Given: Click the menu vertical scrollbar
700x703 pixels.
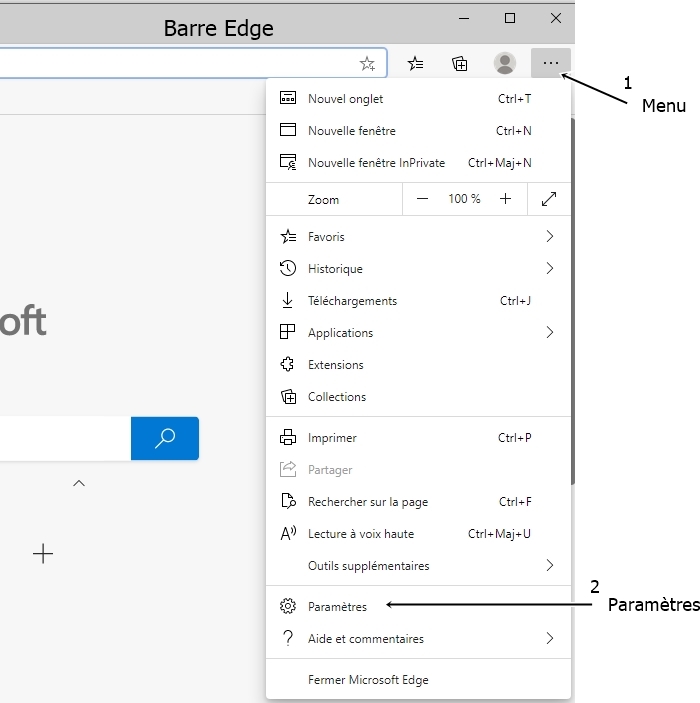Looking at the screenshot, I should click(x=573, y=301).
